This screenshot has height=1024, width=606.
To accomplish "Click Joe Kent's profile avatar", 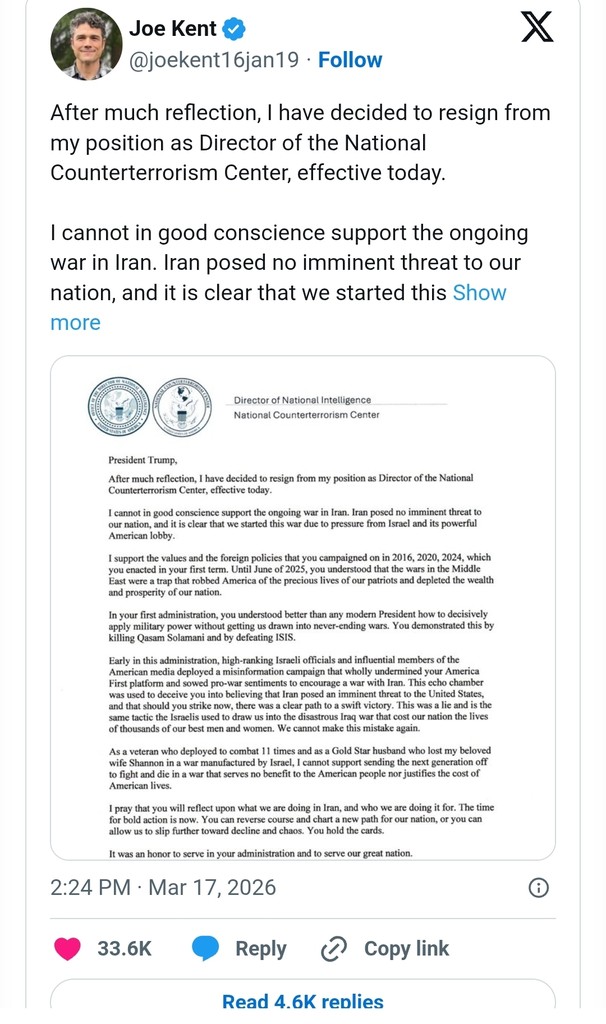I will (x=85, y=45).
